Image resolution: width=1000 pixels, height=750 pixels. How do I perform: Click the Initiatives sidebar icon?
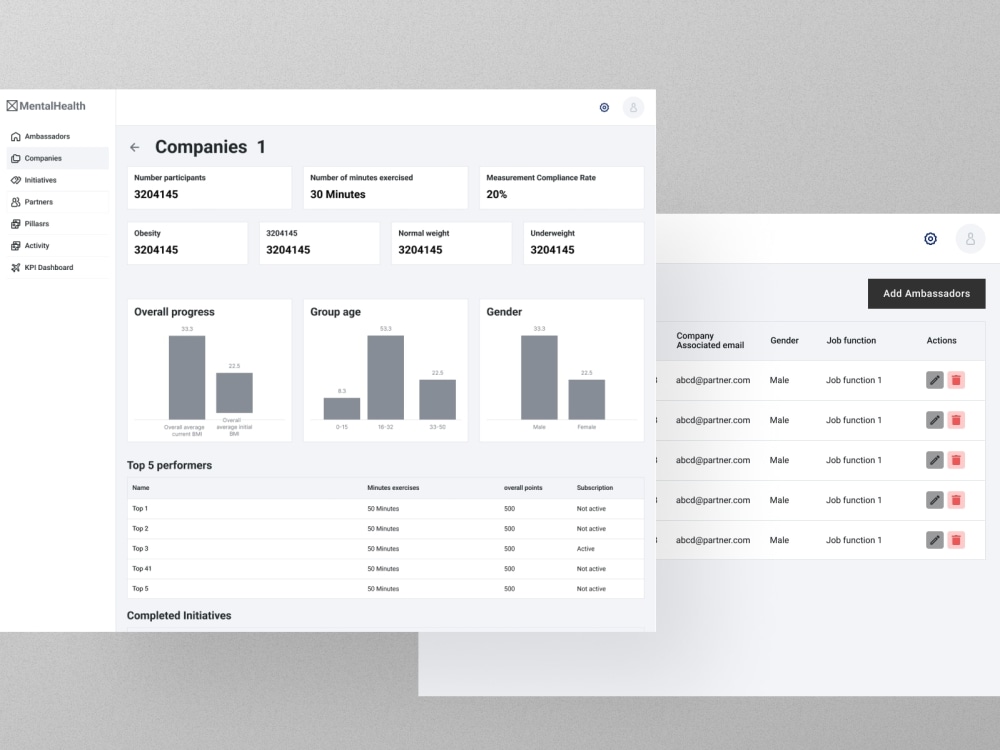15,180
